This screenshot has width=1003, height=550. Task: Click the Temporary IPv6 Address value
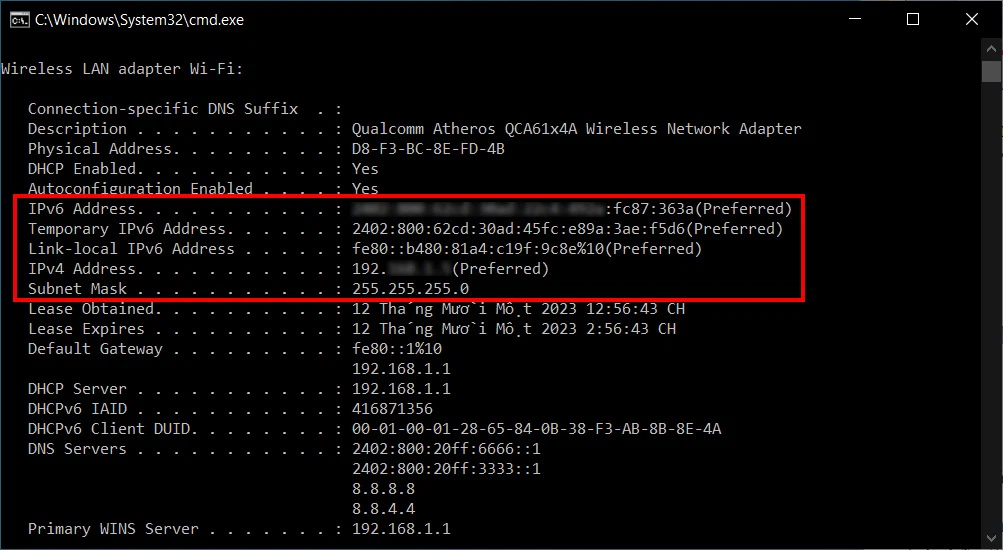(x=567, y=229)
